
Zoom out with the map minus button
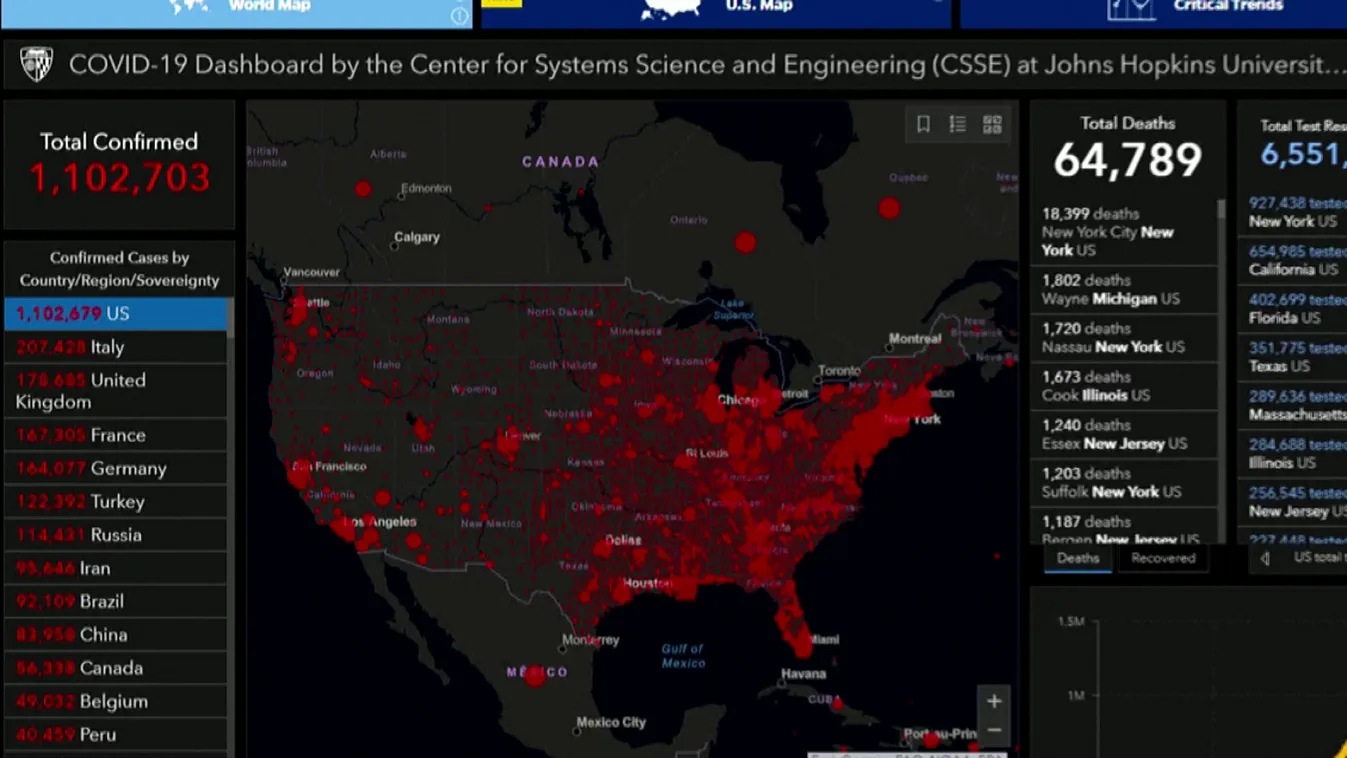point(994,732)
